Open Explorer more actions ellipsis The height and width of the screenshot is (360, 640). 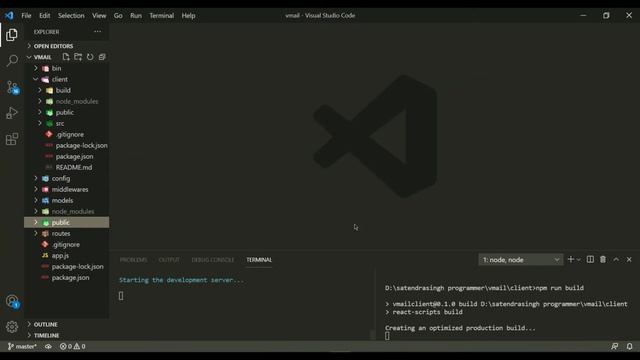(x=98, y=31)
